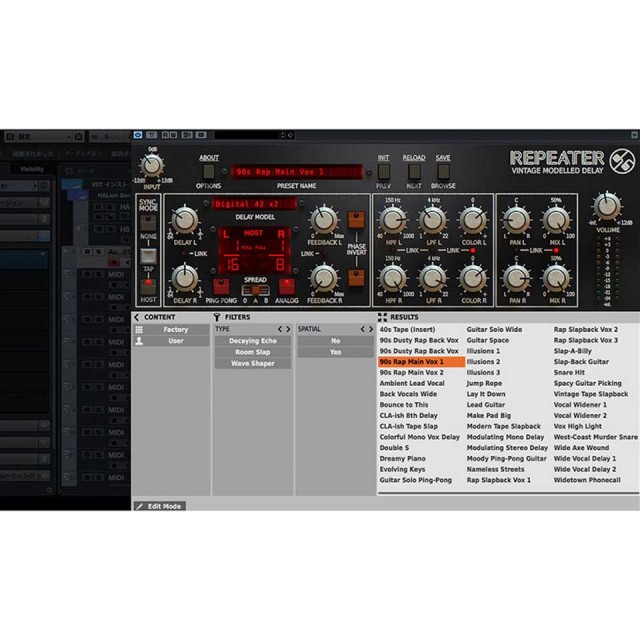Select preset 'West-Coast Murder Snare'

(596, 437)
